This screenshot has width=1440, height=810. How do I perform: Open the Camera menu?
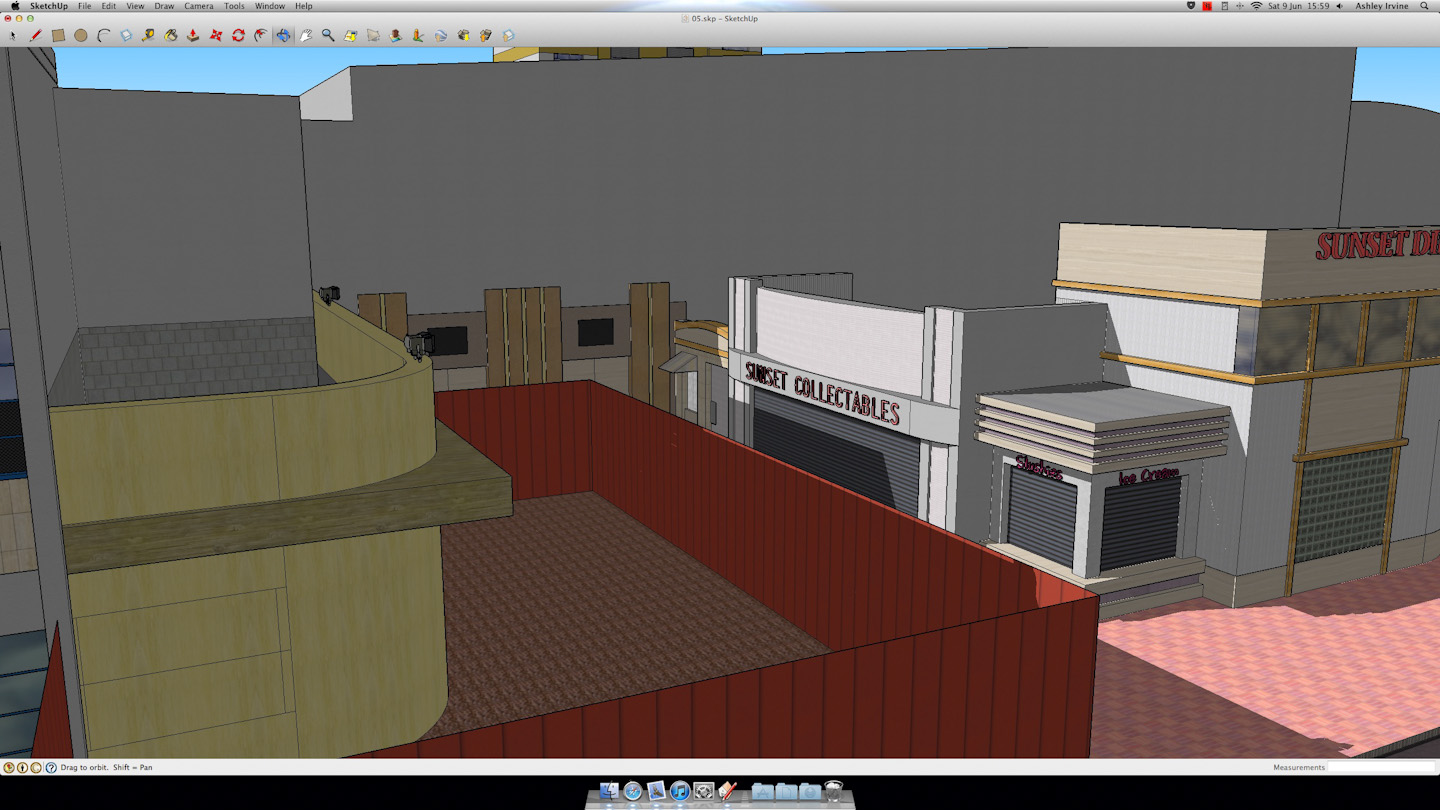click(x=198, y=6)
